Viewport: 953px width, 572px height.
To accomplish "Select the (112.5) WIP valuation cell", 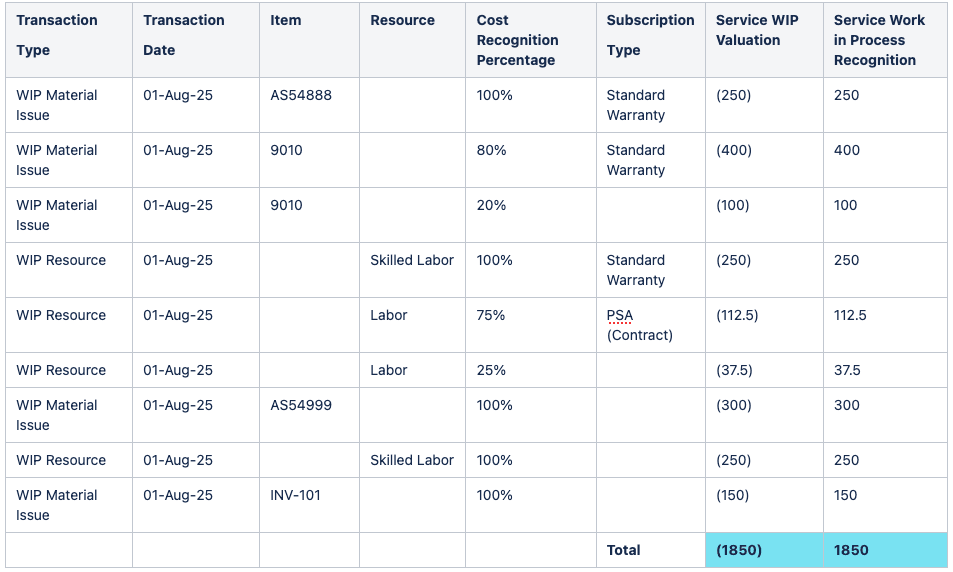I will pyautogui.click(x=764, y=325).
